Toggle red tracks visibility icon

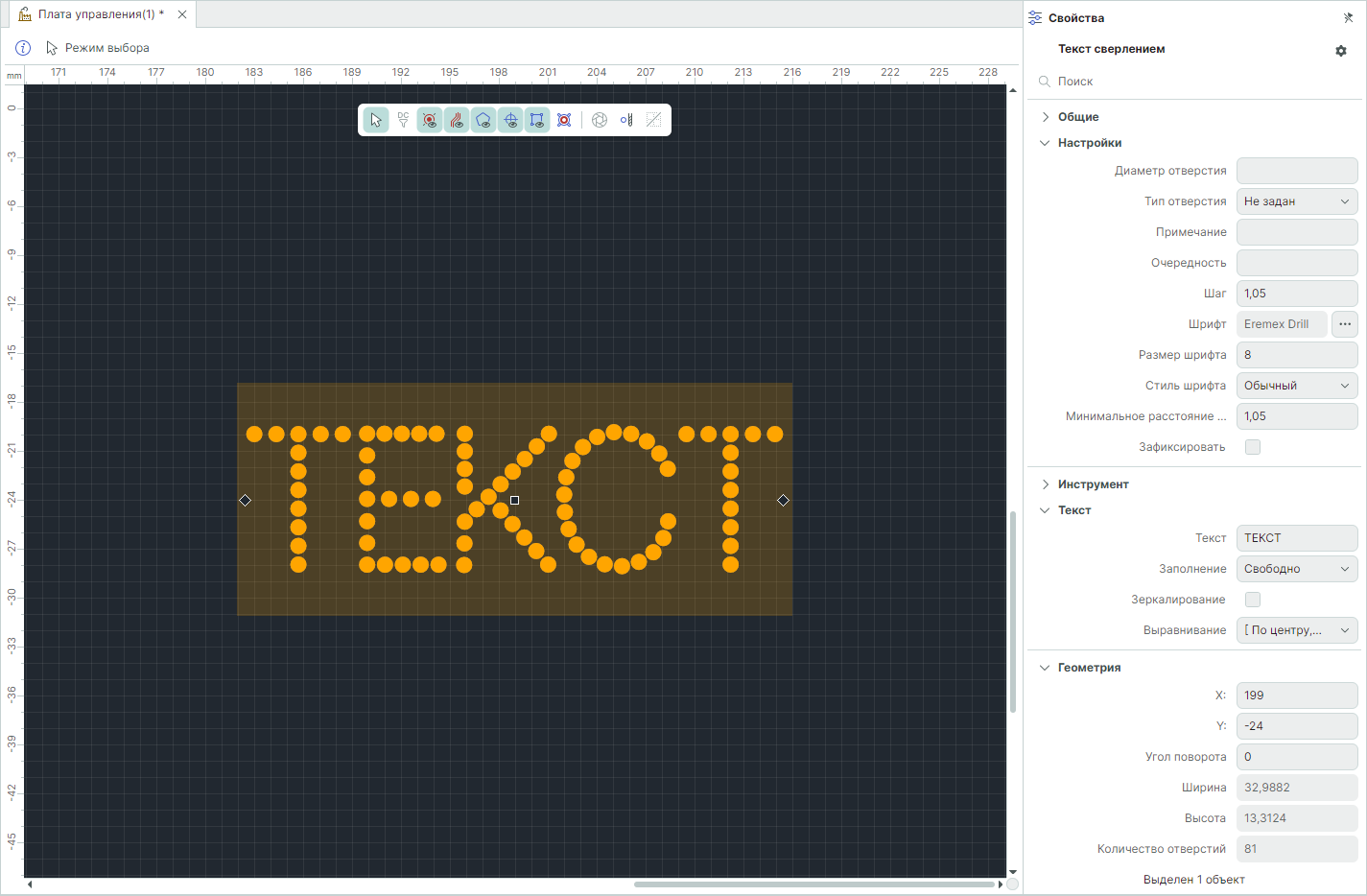click(x=457, y=120)
